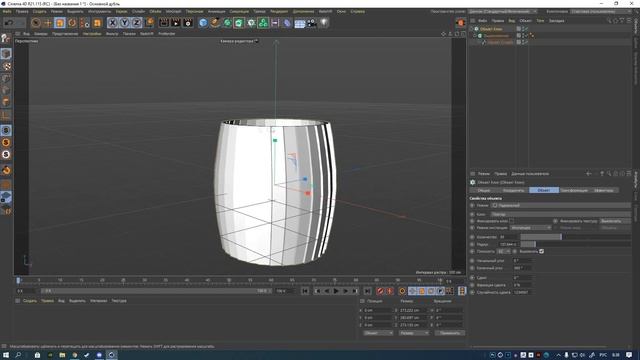This screenshot has height=360, width=640.
Task: Click the Undo arrow in the top toolbar
Action: 9,23
